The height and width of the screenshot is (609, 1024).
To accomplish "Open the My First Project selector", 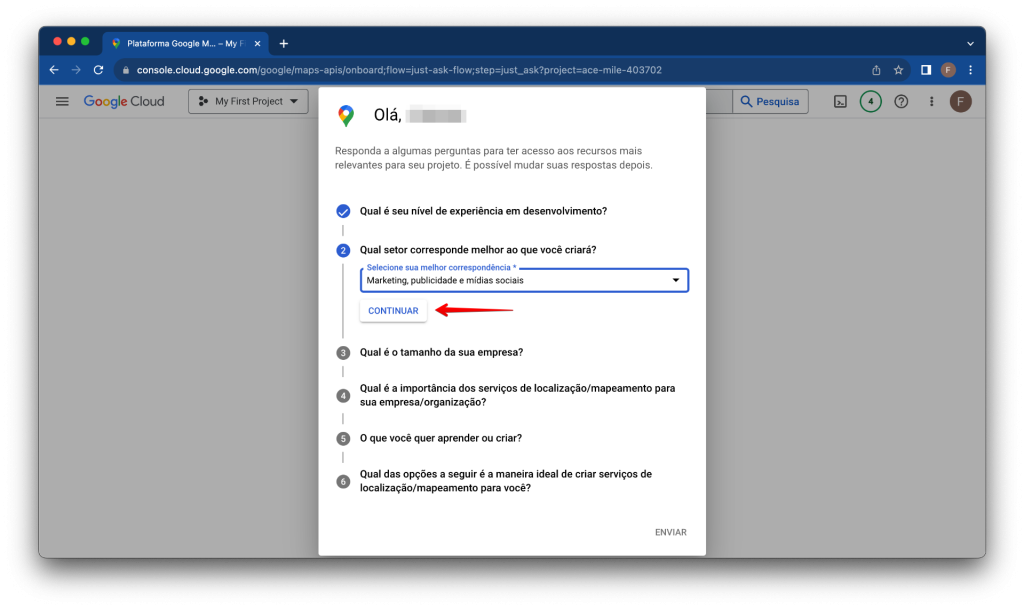I will tap(248, 101).
